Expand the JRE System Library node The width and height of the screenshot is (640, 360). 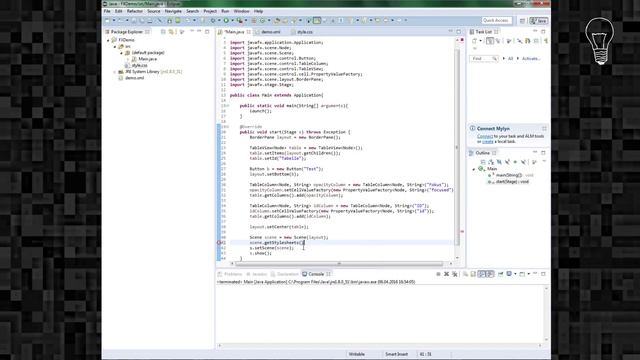pyautogui.click(x=115, y=72)
